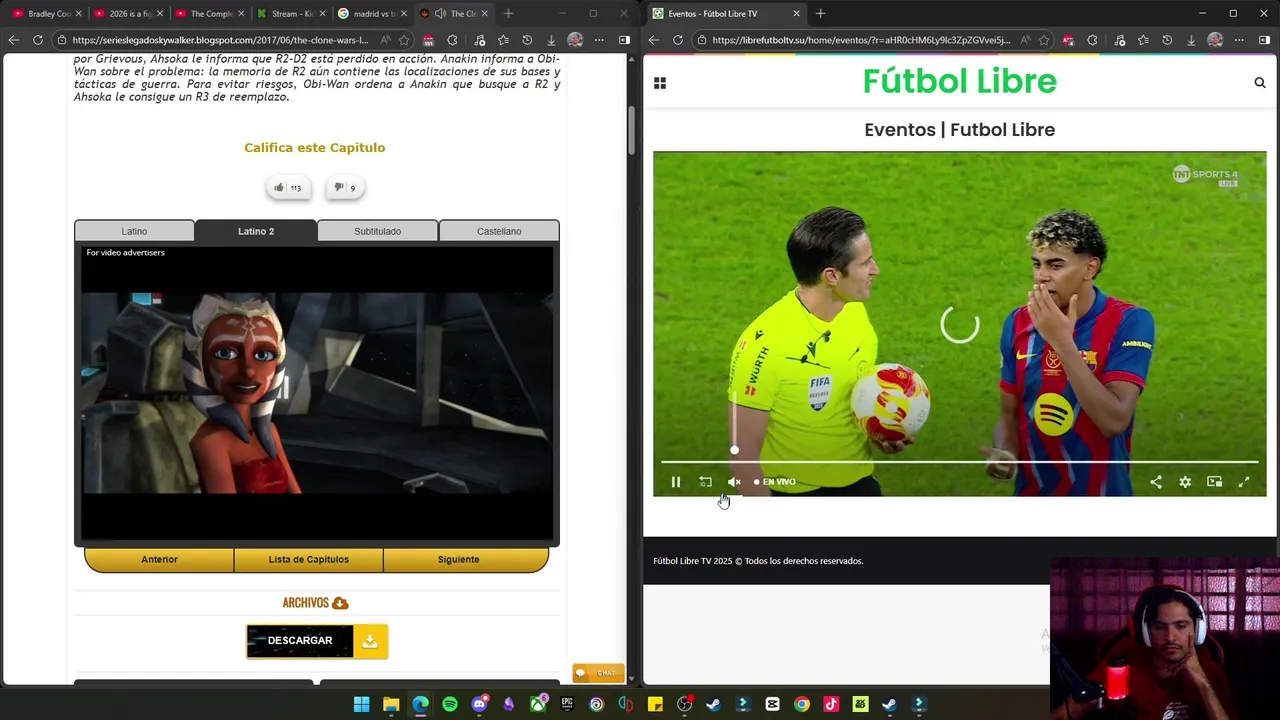
Task: Unmute the live stream volume icon
Action: tap(734, 482)
